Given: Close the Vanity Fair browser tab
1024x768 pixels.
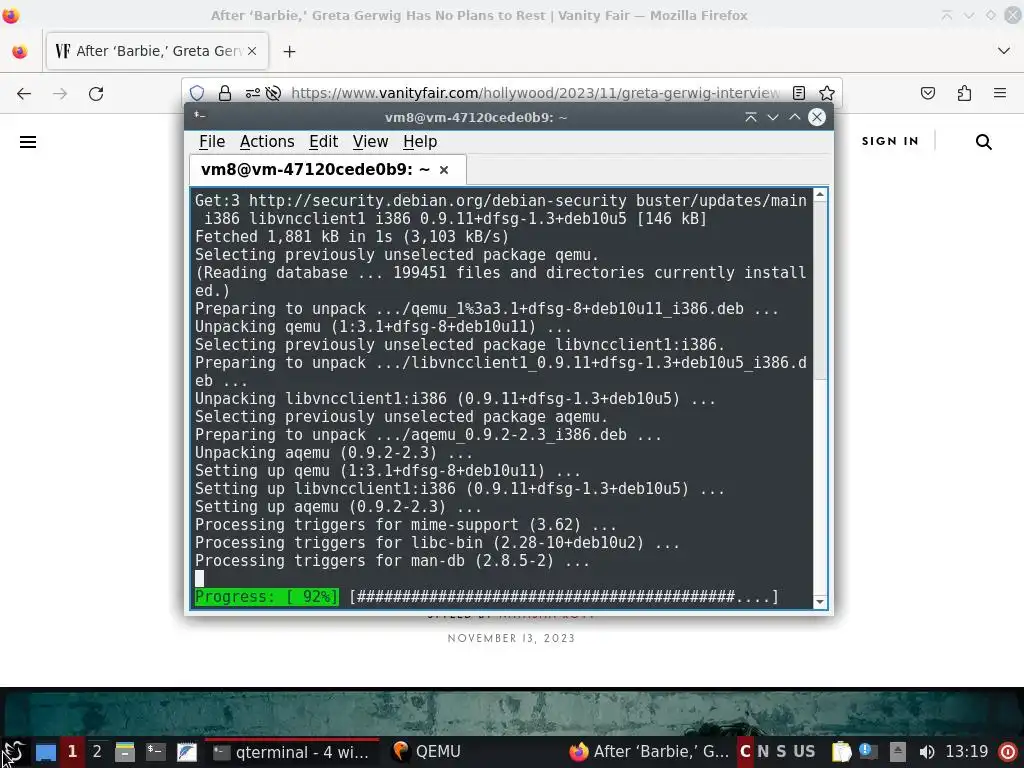Looking at the screenshot, I should pyautogui.click(x=252, y=51).
